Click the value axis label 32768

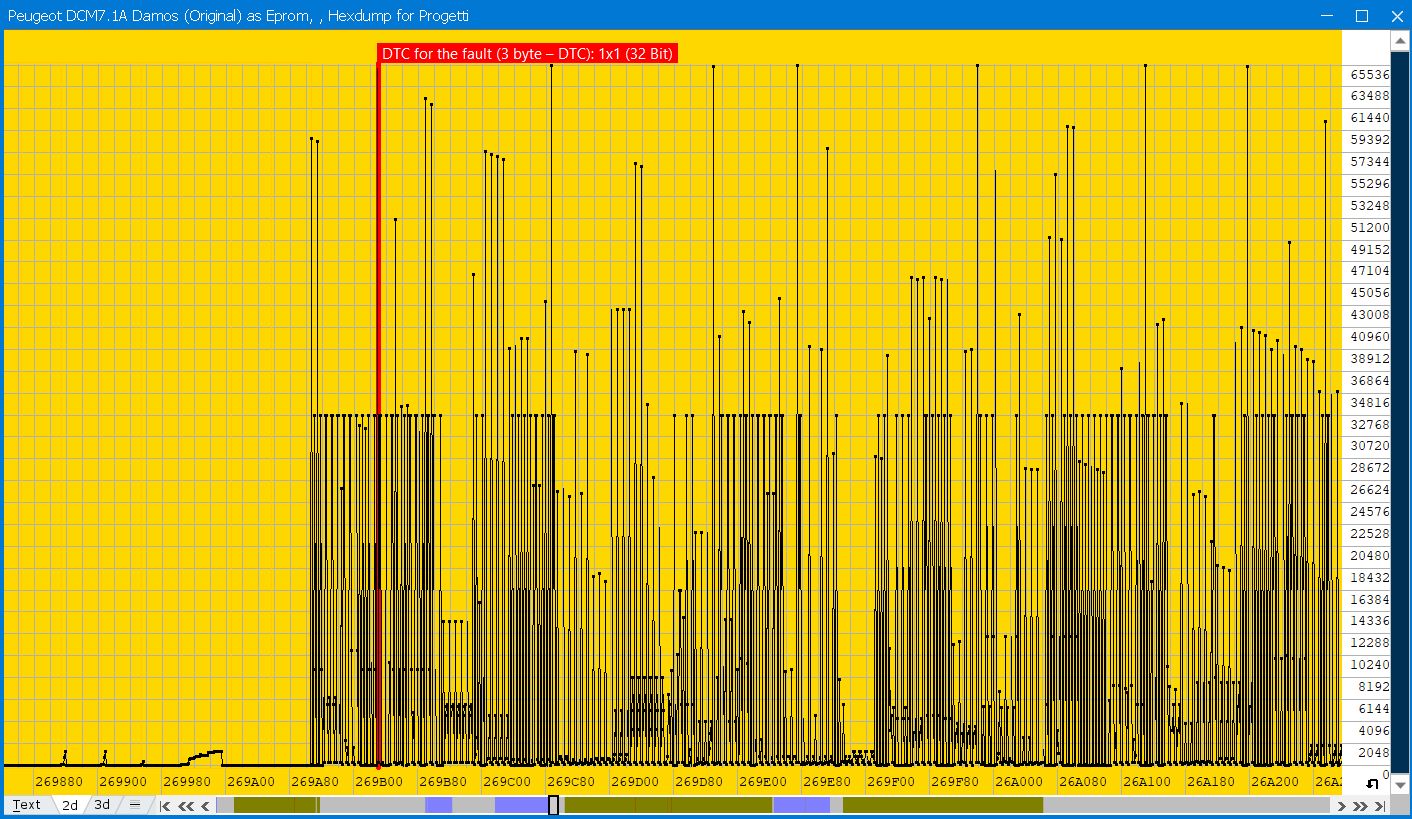(1369, 424)
